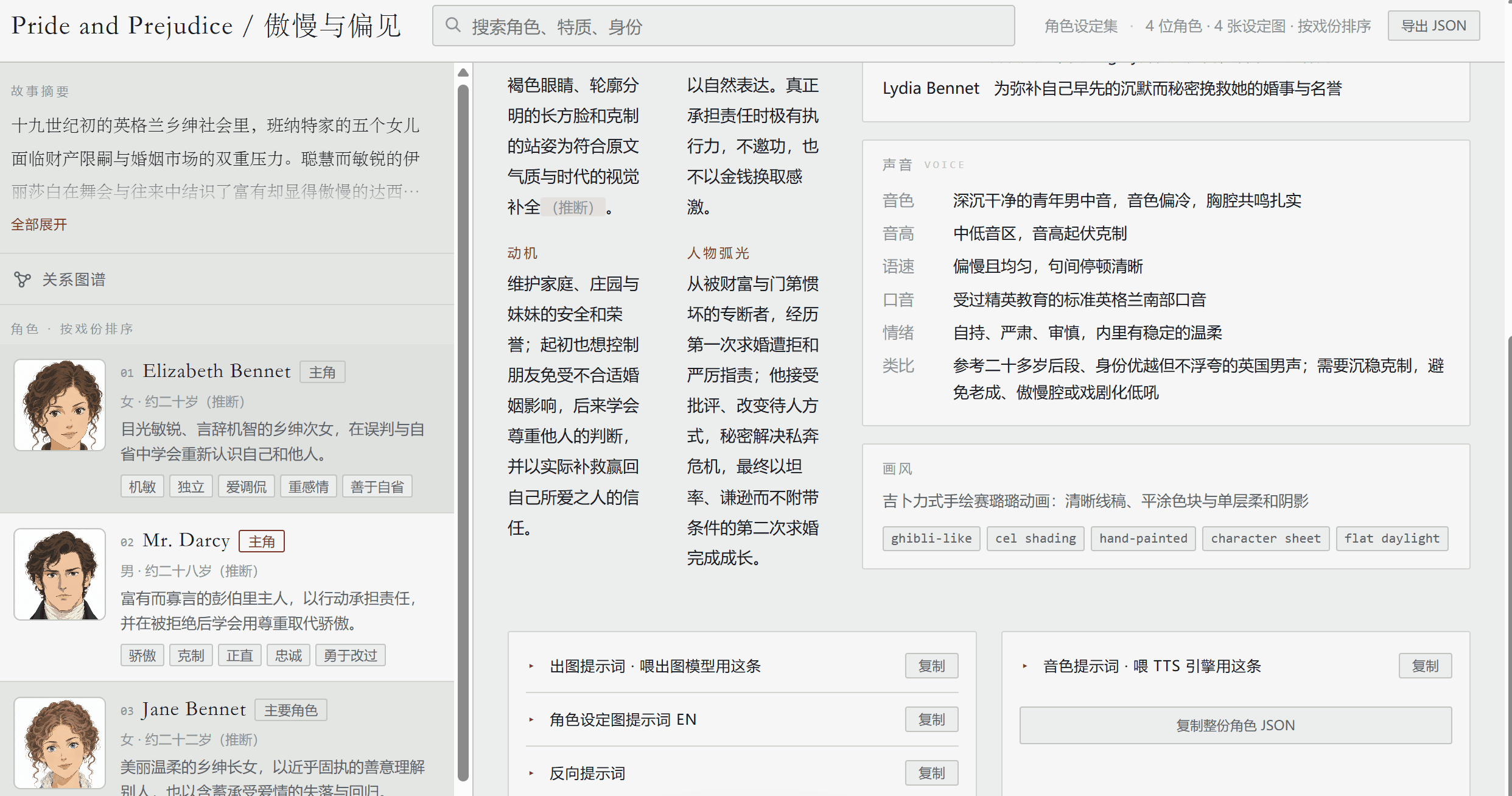Copy the 出图提示词 prompt
Image resolution: width=1512 pixels, height=796 pixels.
pos(932,666)
